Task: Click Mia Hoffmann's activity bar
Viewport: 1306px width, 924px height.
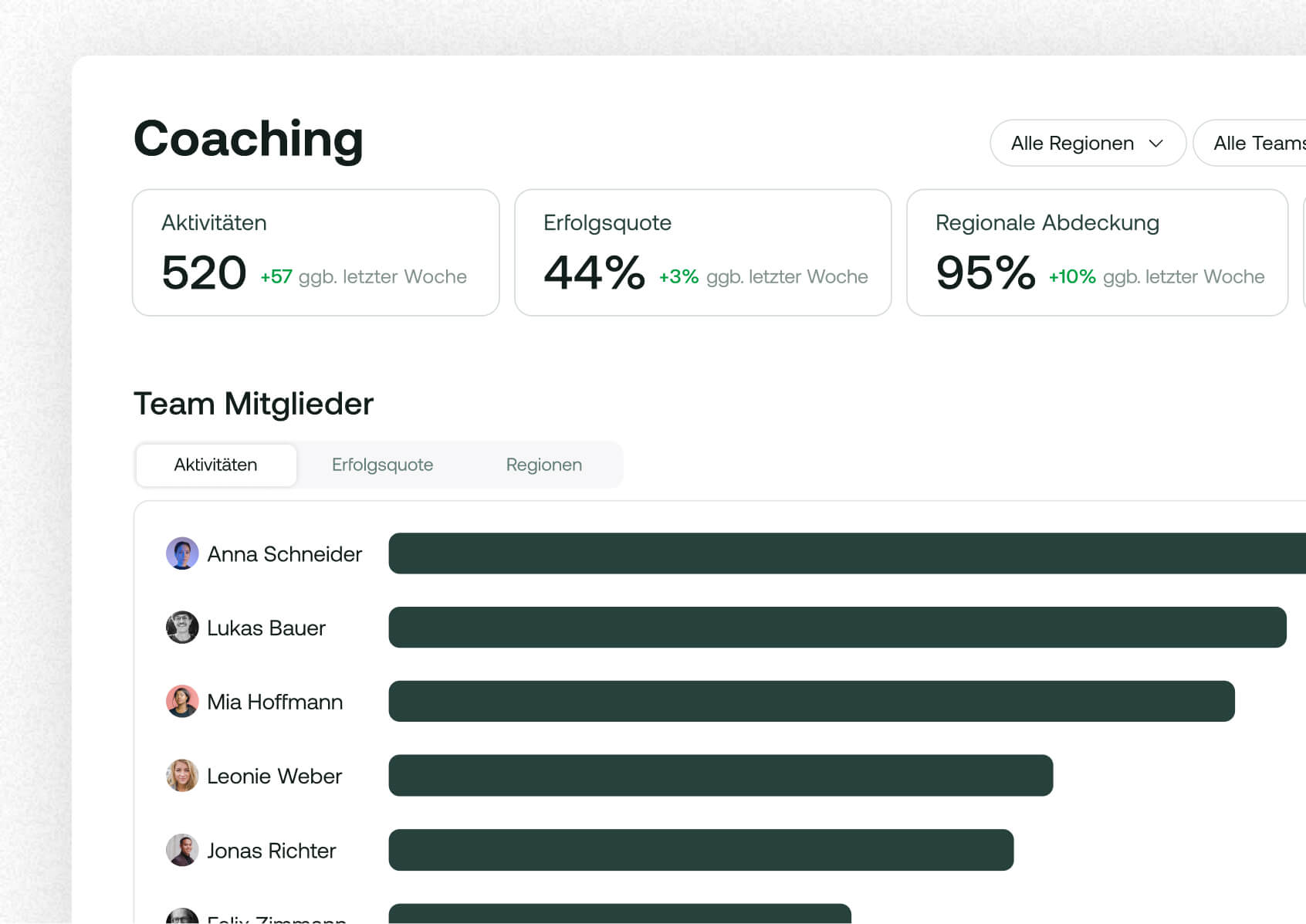Action: click(x=811, y=702)
